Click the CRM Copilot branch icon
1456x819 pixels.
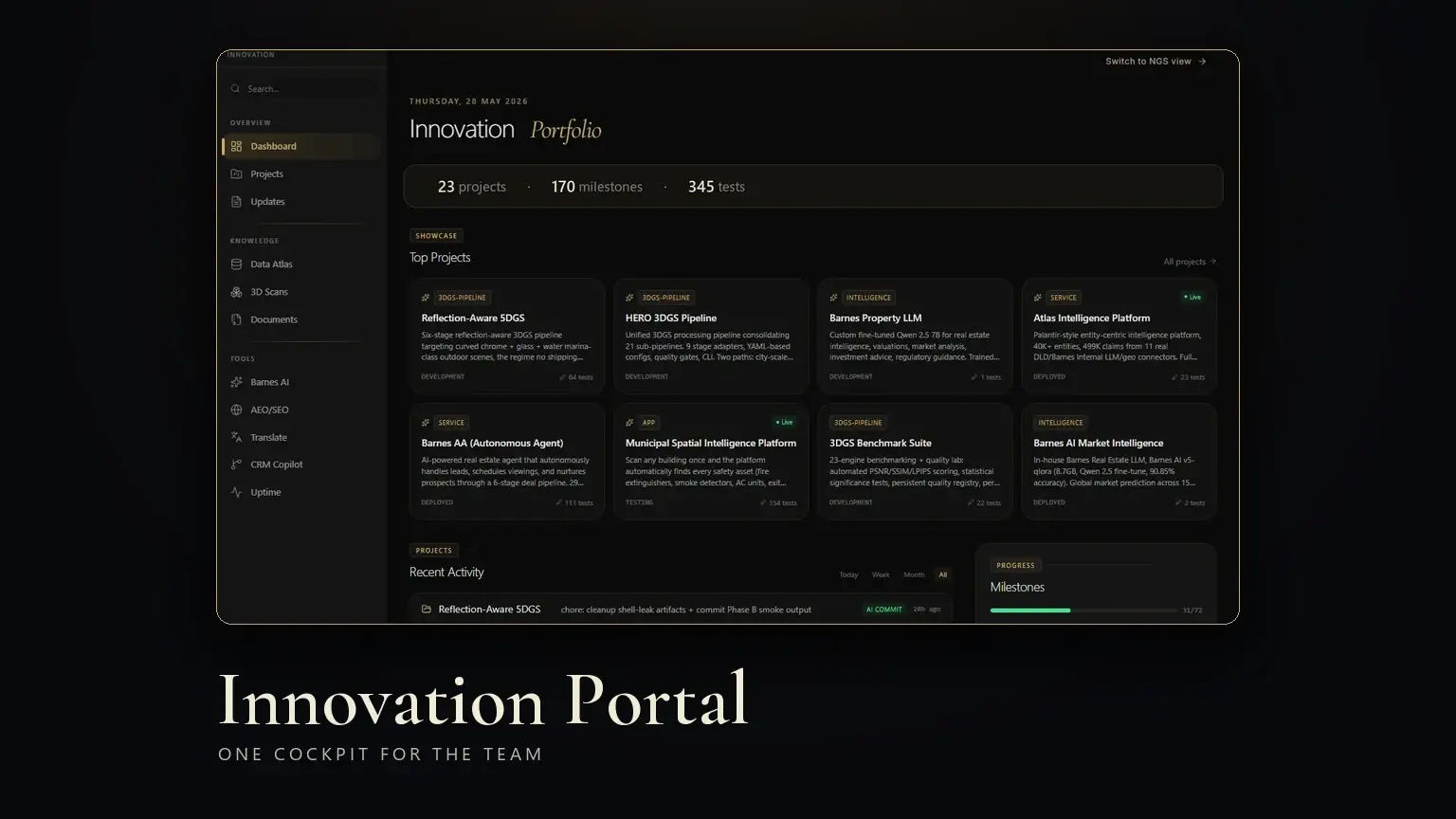coord(236,464)
